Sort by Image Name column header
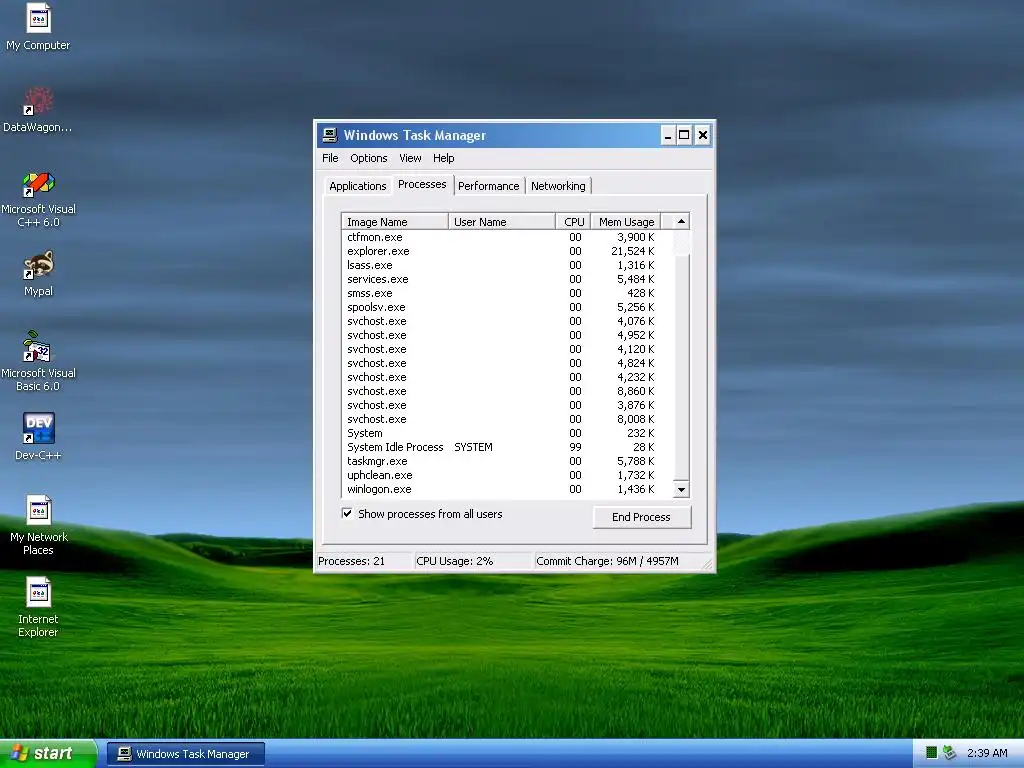1024x768 pixels. pos(394,222)
